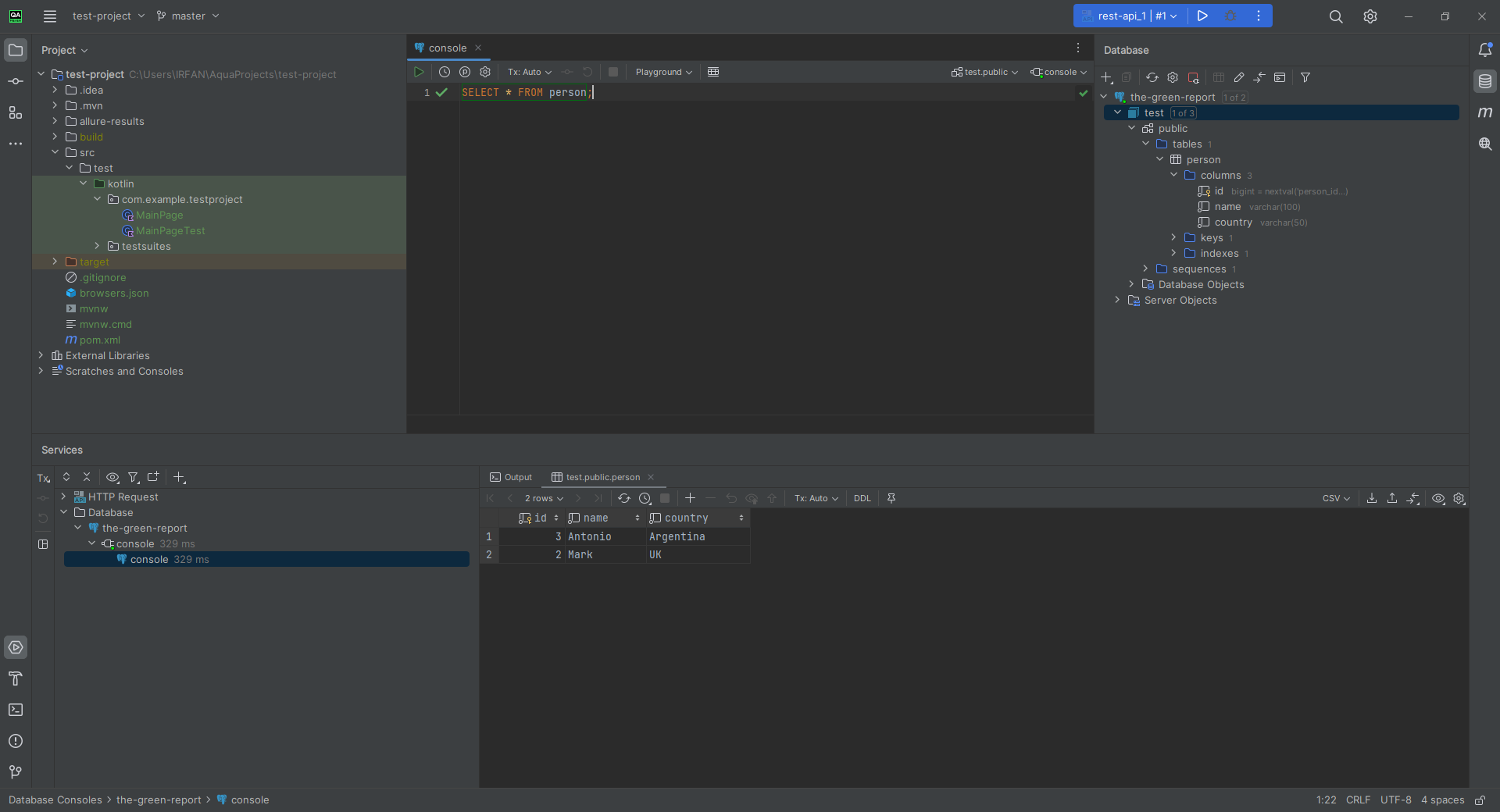Viewport: 1500px width, 812px height.
Task: Select test.public.person results tab
Action: point(602,477)
